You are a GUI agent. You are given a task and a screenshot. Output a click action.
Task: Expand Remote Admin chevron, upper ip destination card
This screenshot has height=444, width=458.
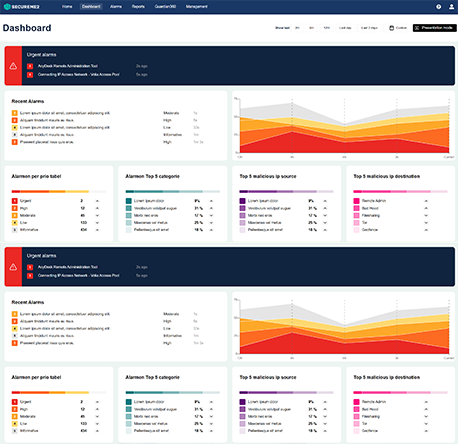[426, 201]
